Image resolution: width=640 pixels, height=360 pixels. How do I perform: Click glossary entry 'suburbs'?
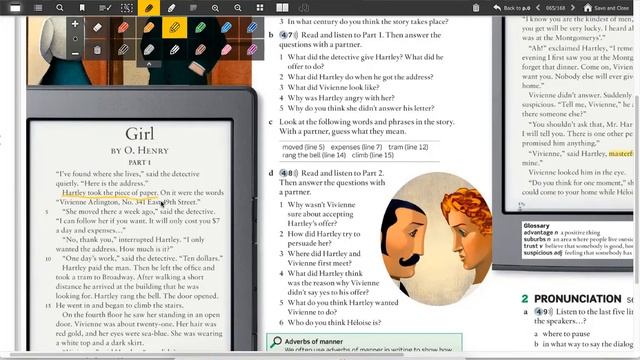tap(534, 239)
